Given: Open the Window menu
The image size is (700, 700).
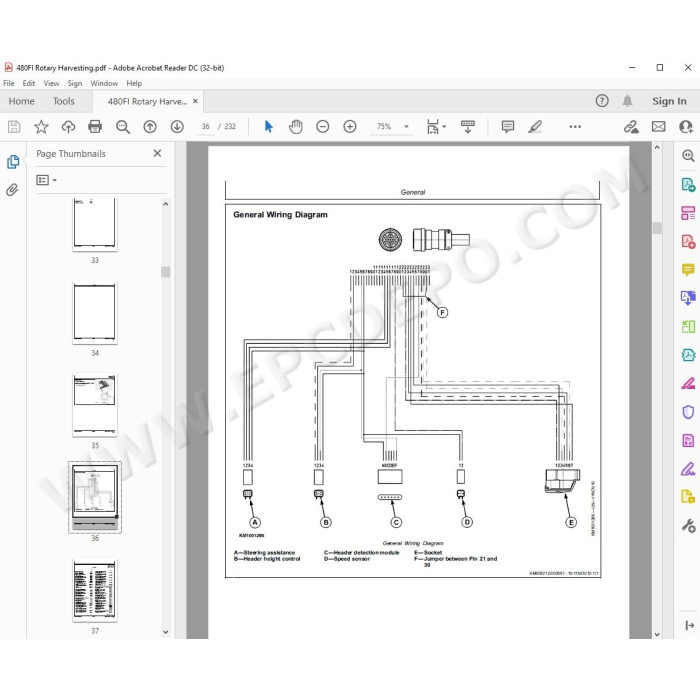Looking at the screenshot, I should click(x=104, y=83).
